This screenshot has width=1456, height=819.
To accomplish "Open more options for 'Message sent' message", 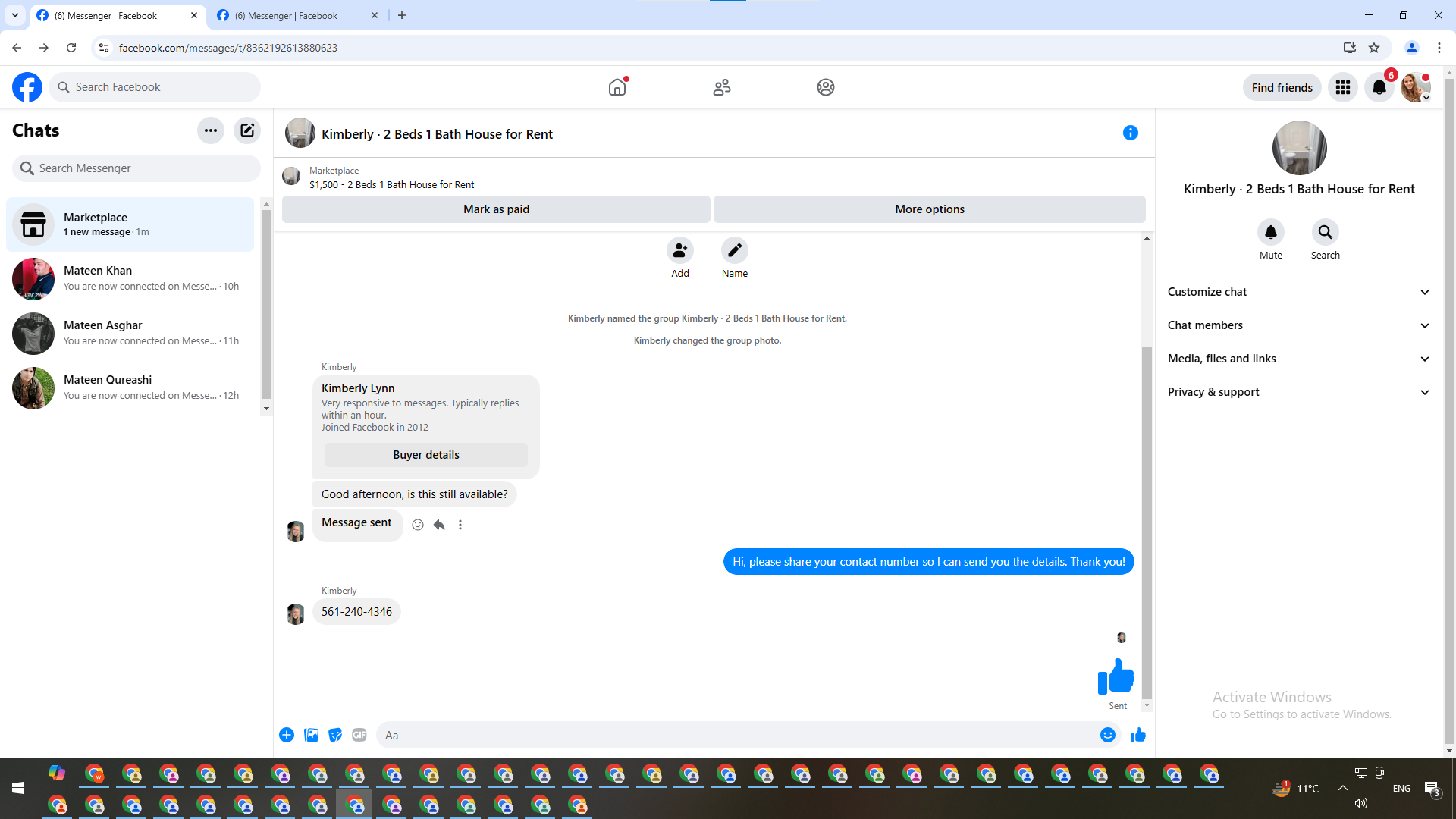I will (x=460, y=525).
